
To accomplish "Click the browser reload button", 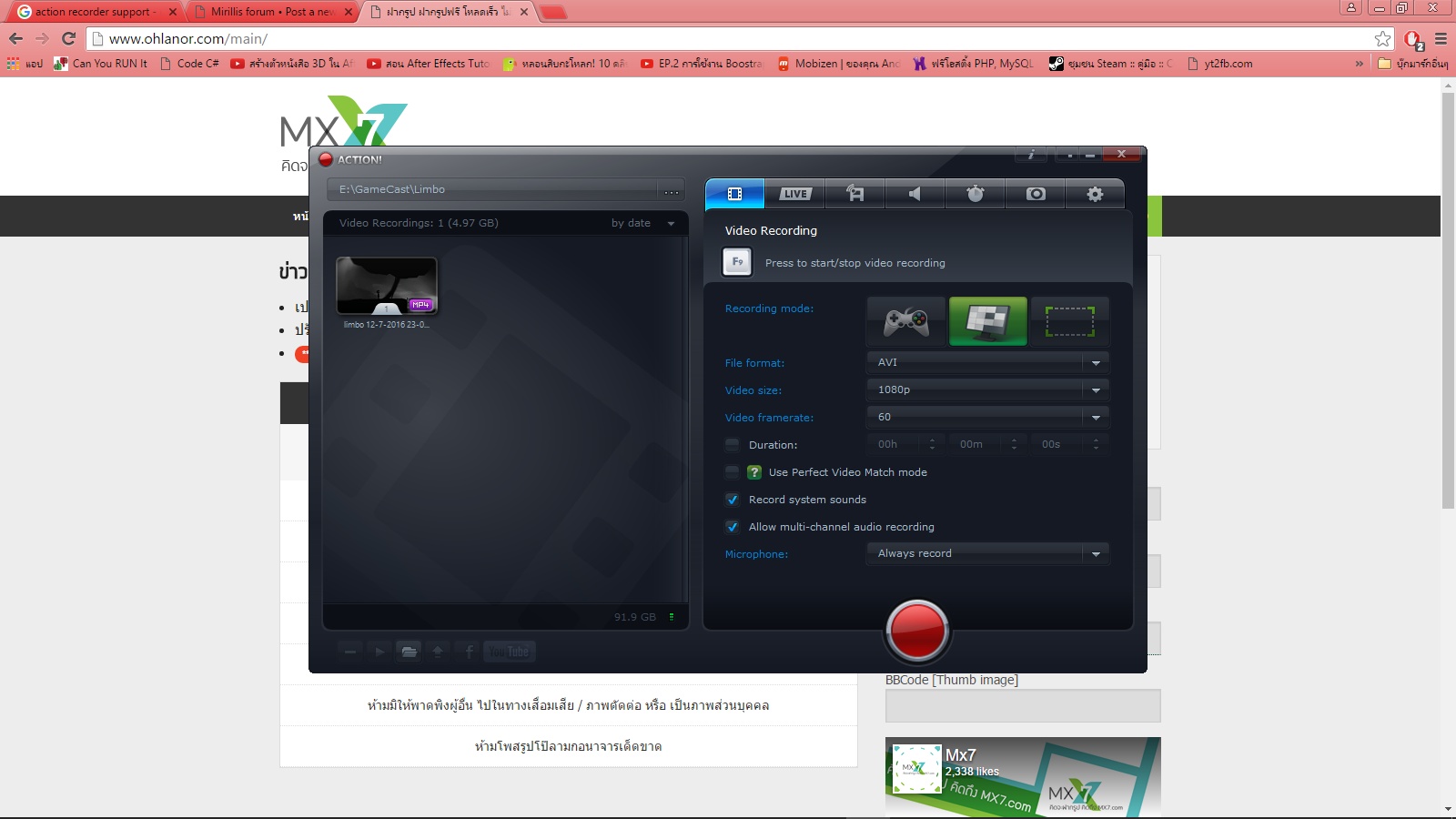I will [x=68, y=38].
